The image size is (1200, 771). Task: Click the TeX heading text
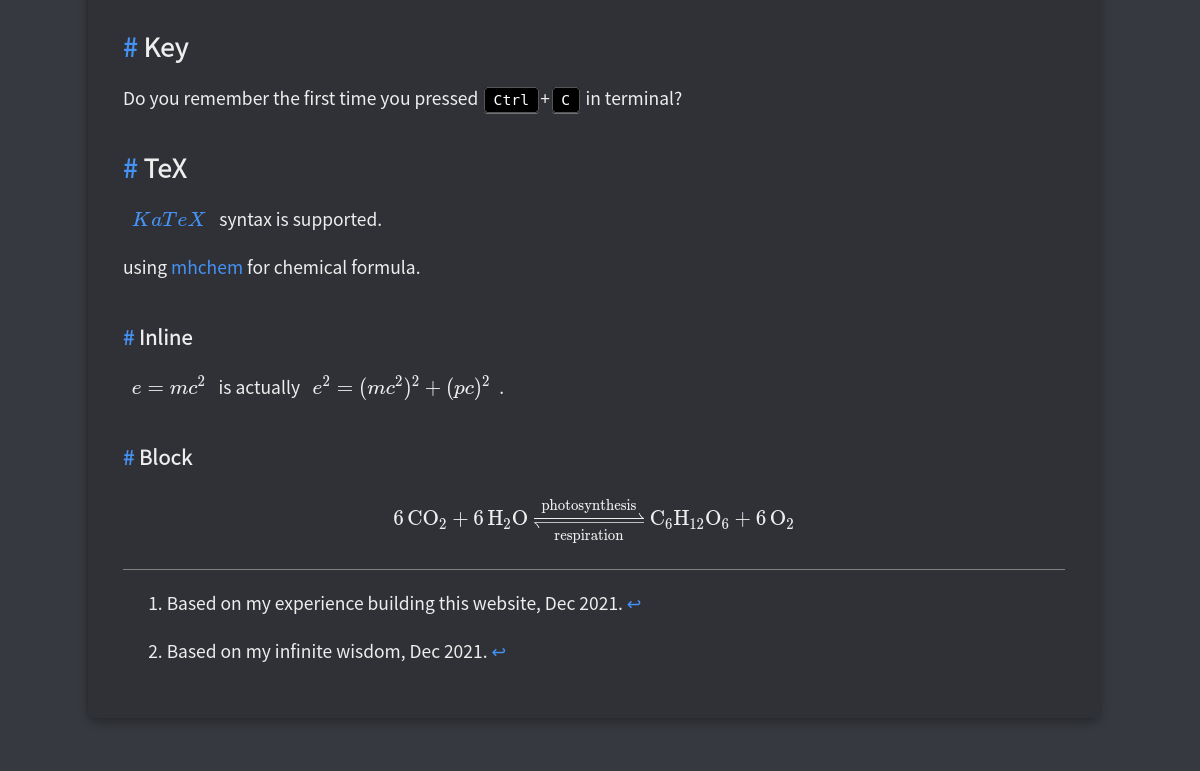click(x=165, y=168)
